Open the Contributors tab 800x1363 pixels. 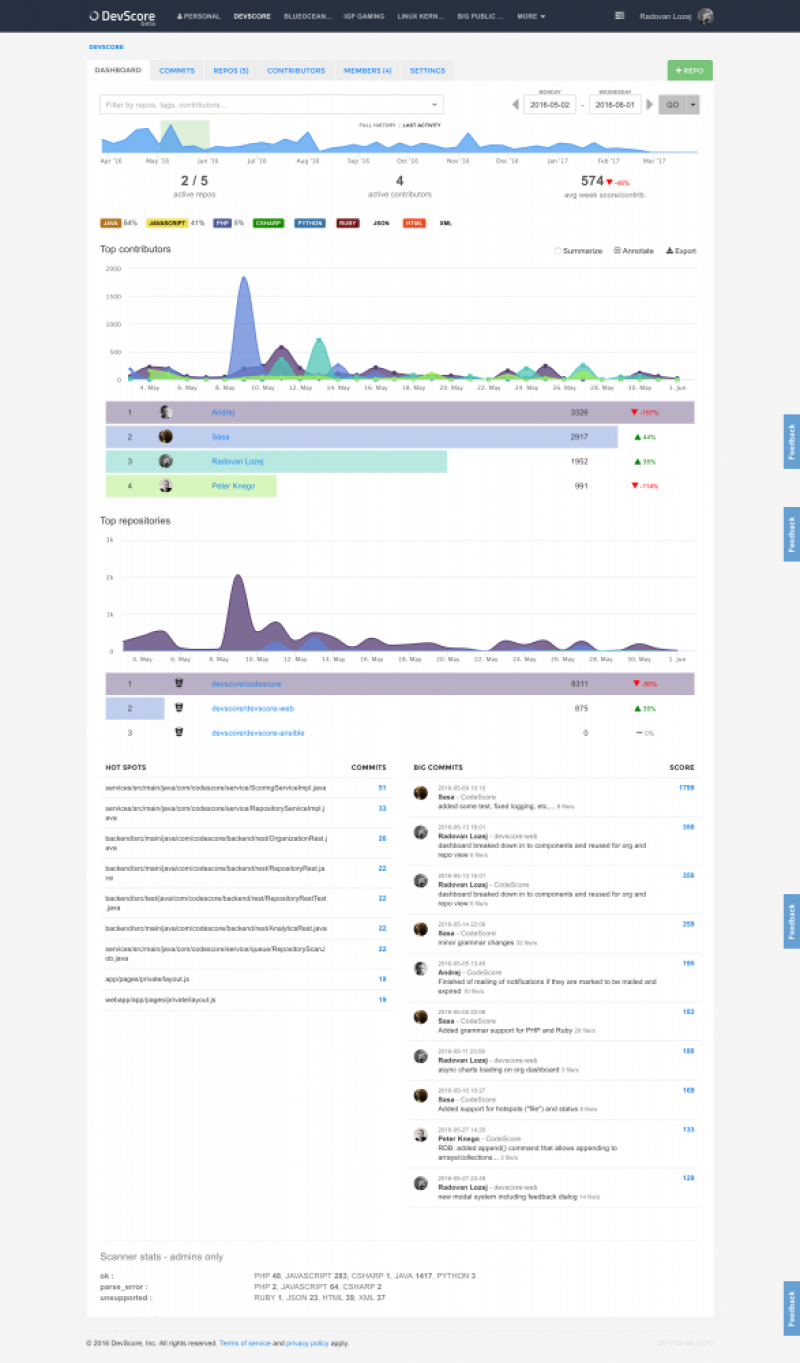[296, 71]
